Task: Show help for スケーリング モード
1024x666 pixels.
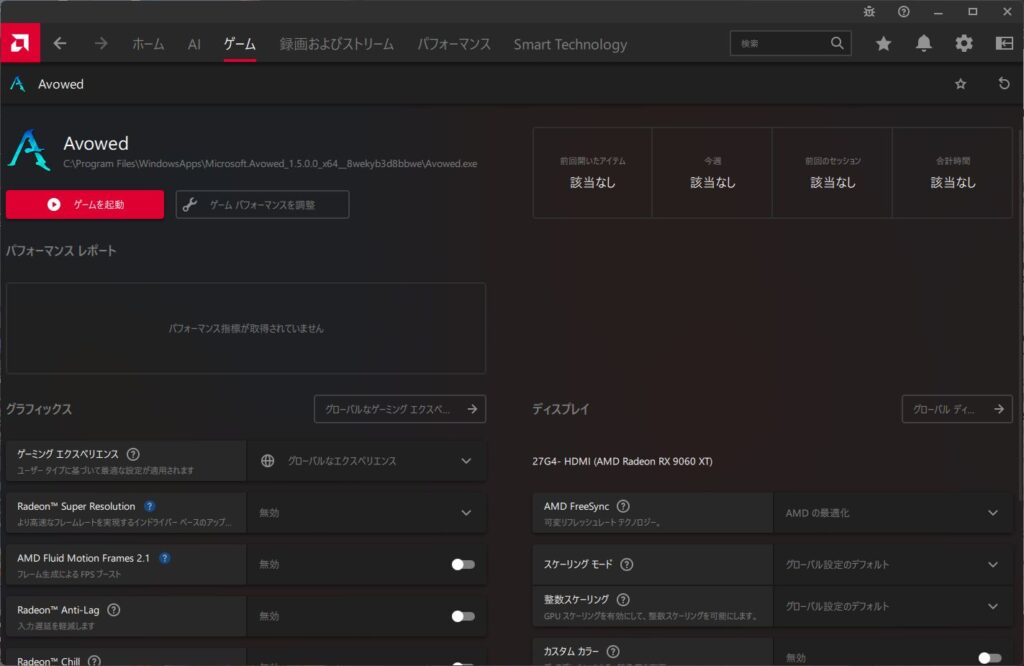Action: 626,564
